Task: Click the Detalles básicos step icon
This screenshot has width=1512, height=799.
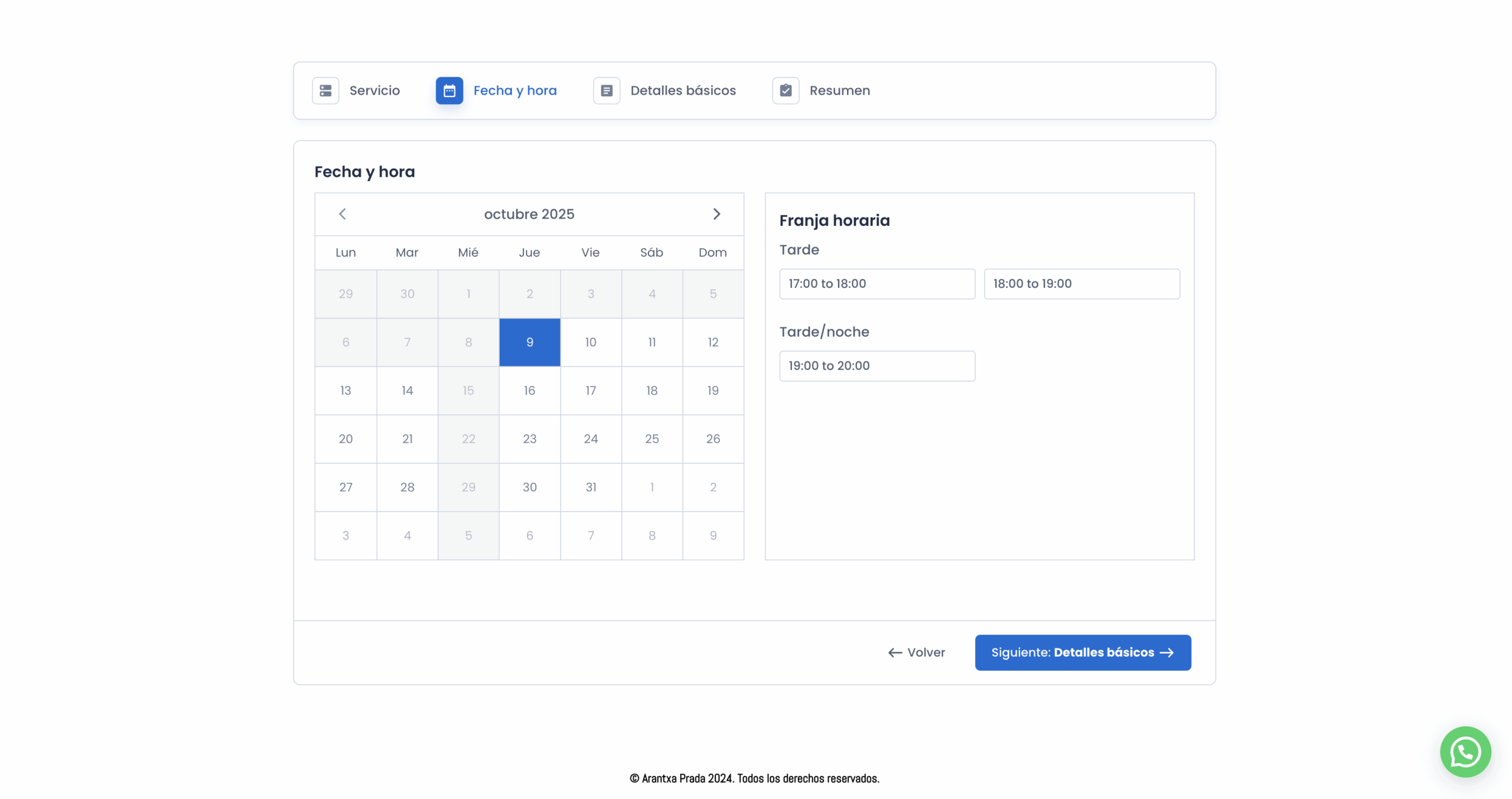Action: 607,90
